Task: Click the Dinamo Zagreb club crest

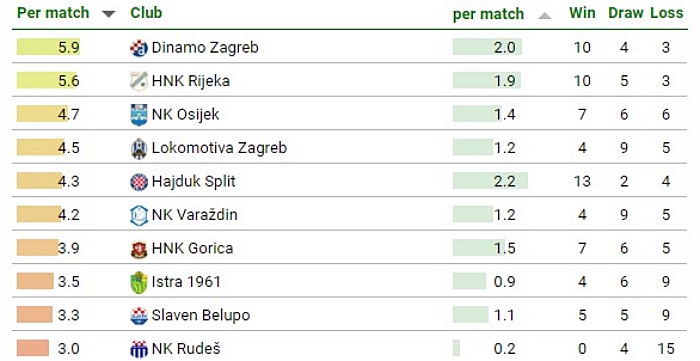Action: [139, 48]
